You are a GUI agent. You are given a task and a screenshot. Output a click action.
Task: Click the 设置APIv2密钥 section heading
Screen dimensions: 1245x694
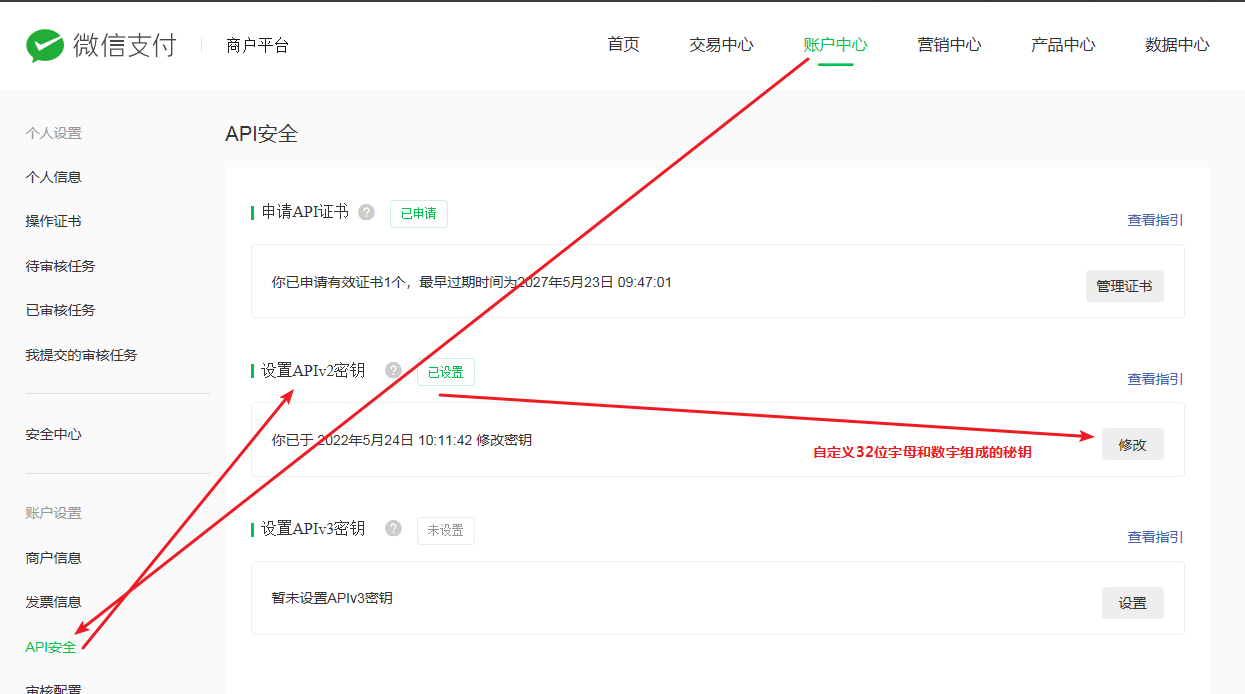coord(313,370)
